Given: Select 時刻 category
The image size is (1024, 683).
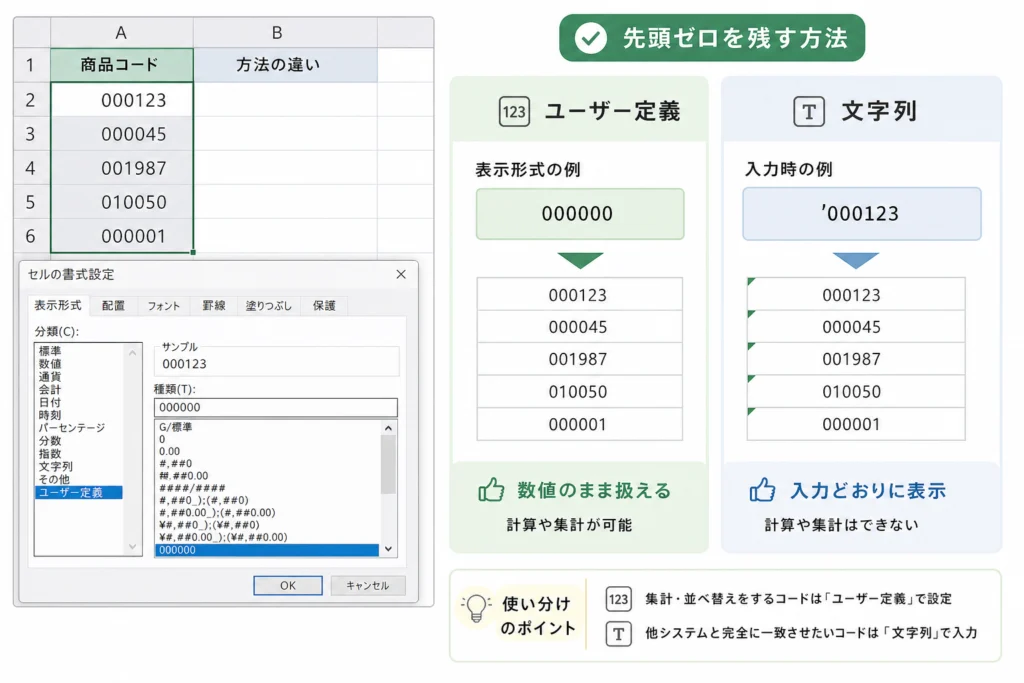Looking at the screenshot, I should 50,415.
